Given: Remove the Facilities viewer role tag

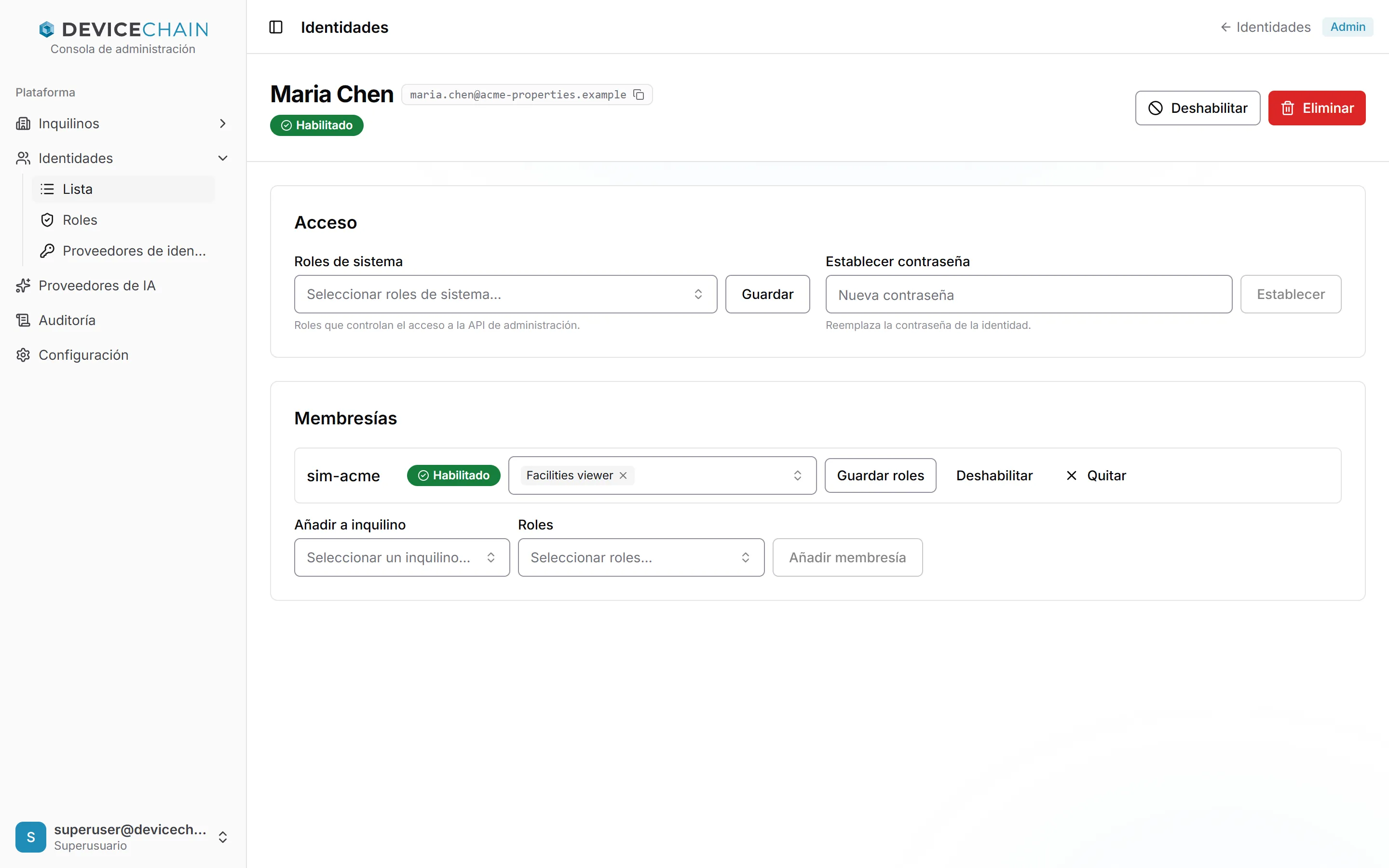Looking at the screenshot, I should (623, 475).
